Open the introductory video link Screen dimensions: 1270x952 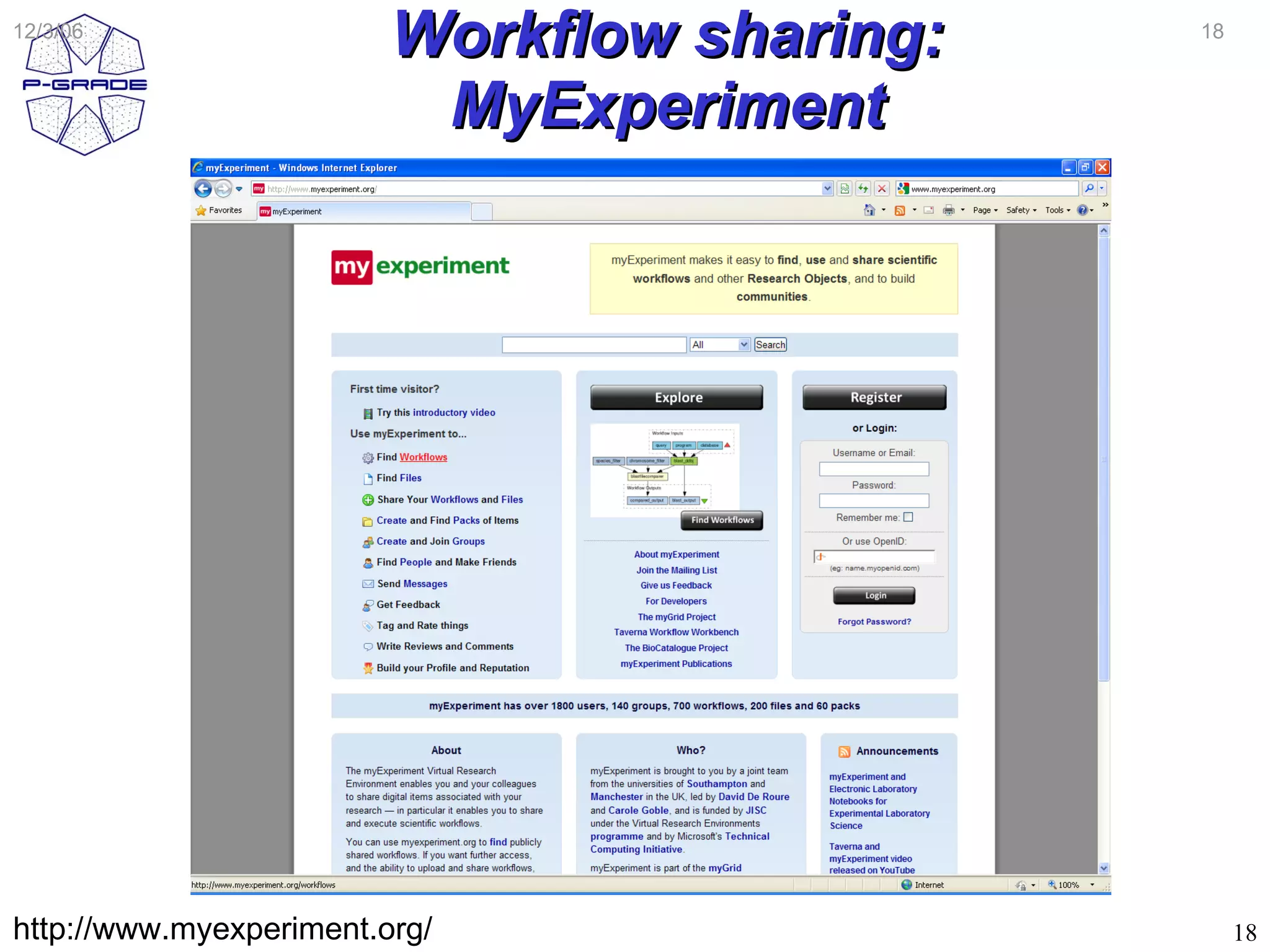(454, 413)
